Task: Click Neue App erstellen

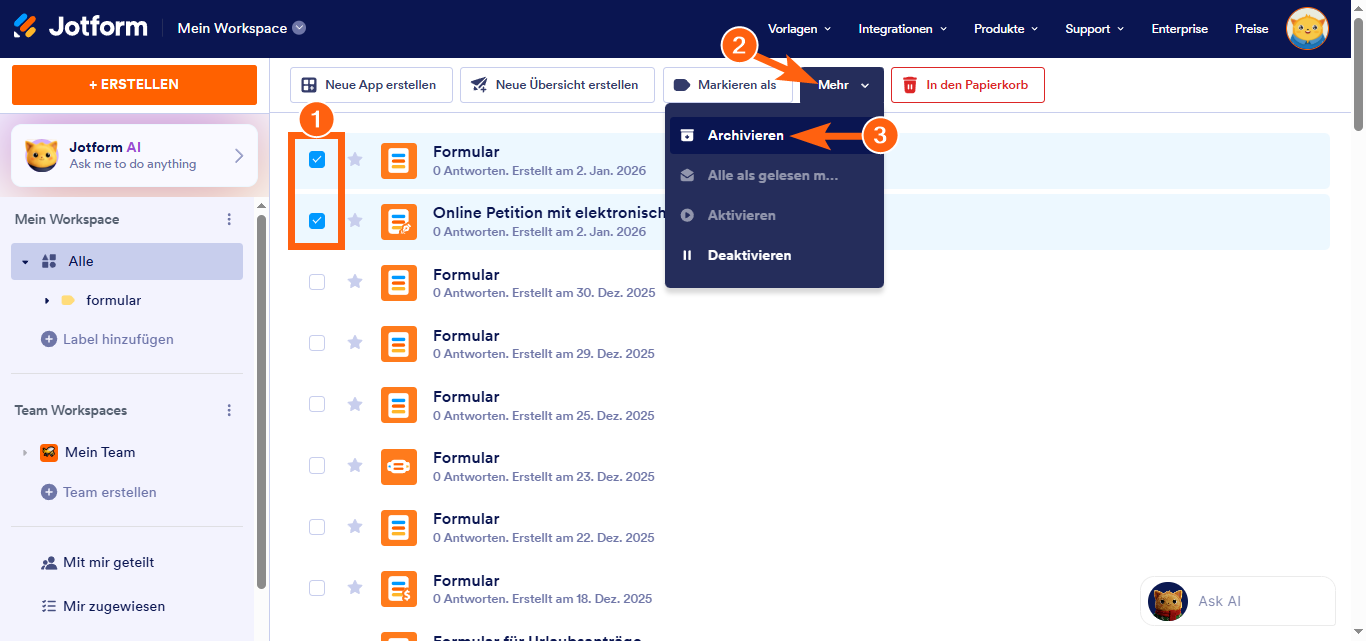Action: click(x=371, y=85)
